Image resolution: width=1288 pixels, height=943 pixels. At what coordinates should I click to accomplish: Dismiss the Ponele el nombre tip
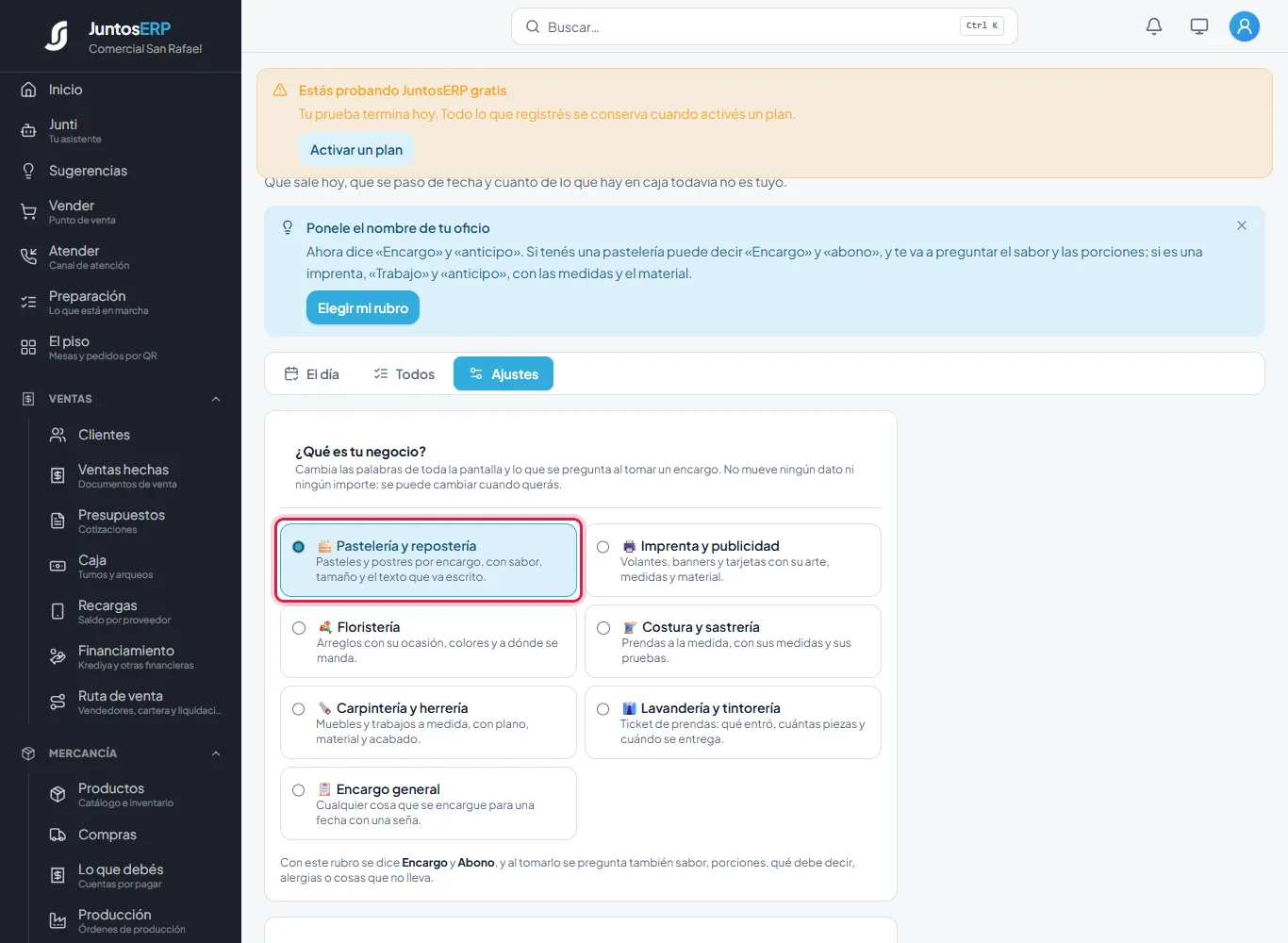1242,225
